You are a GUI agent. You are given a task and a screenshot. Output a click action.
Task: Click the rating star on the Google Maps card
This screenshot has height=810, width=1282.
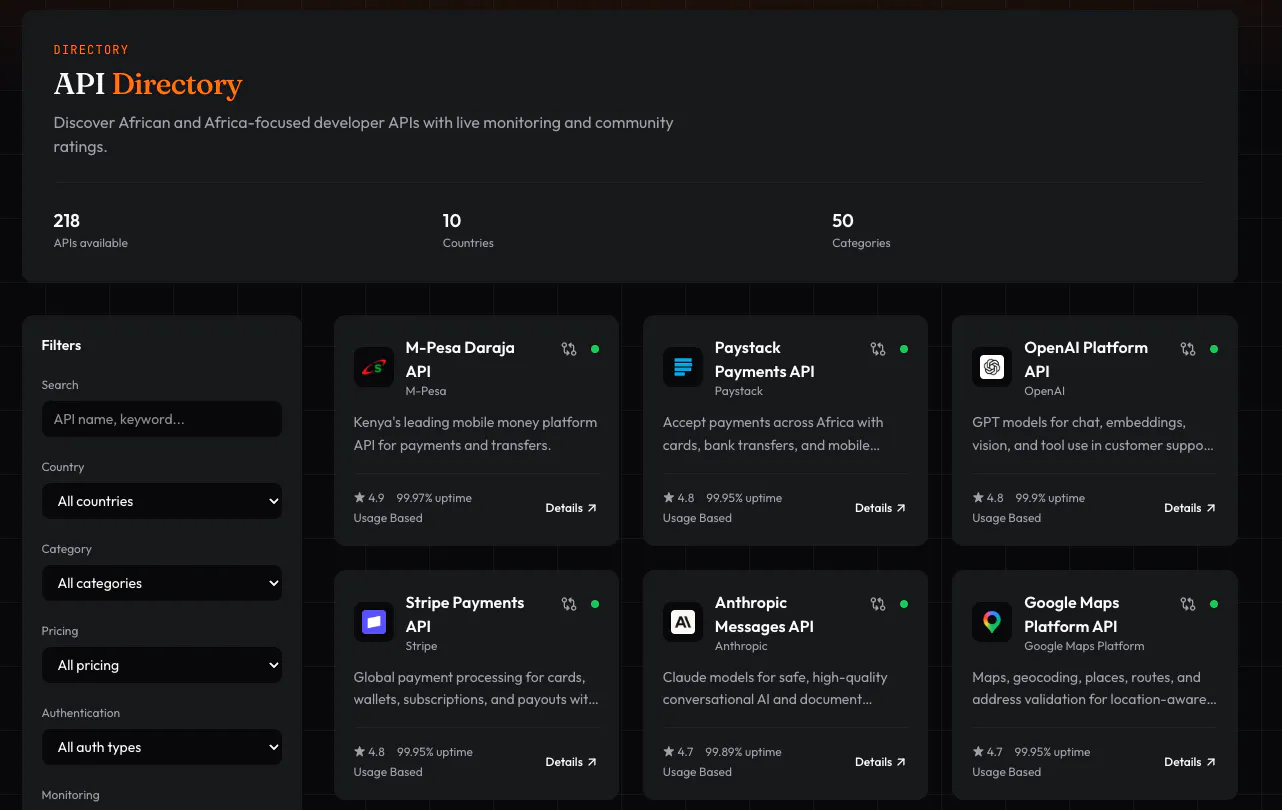pos(978,751)
